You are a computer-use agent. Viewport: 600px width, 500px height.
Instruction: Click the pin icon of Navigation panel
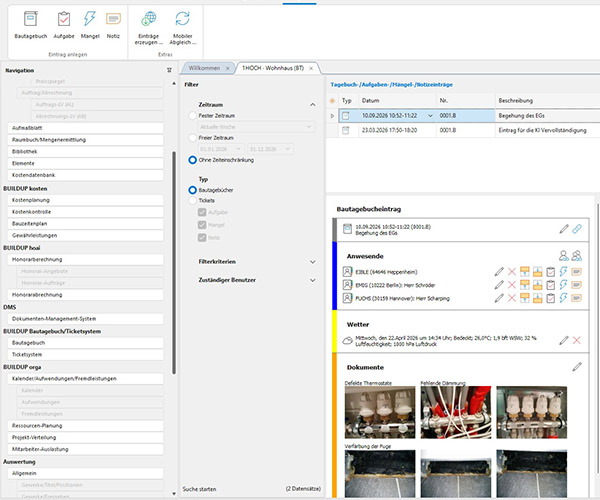tap(169, 70)
